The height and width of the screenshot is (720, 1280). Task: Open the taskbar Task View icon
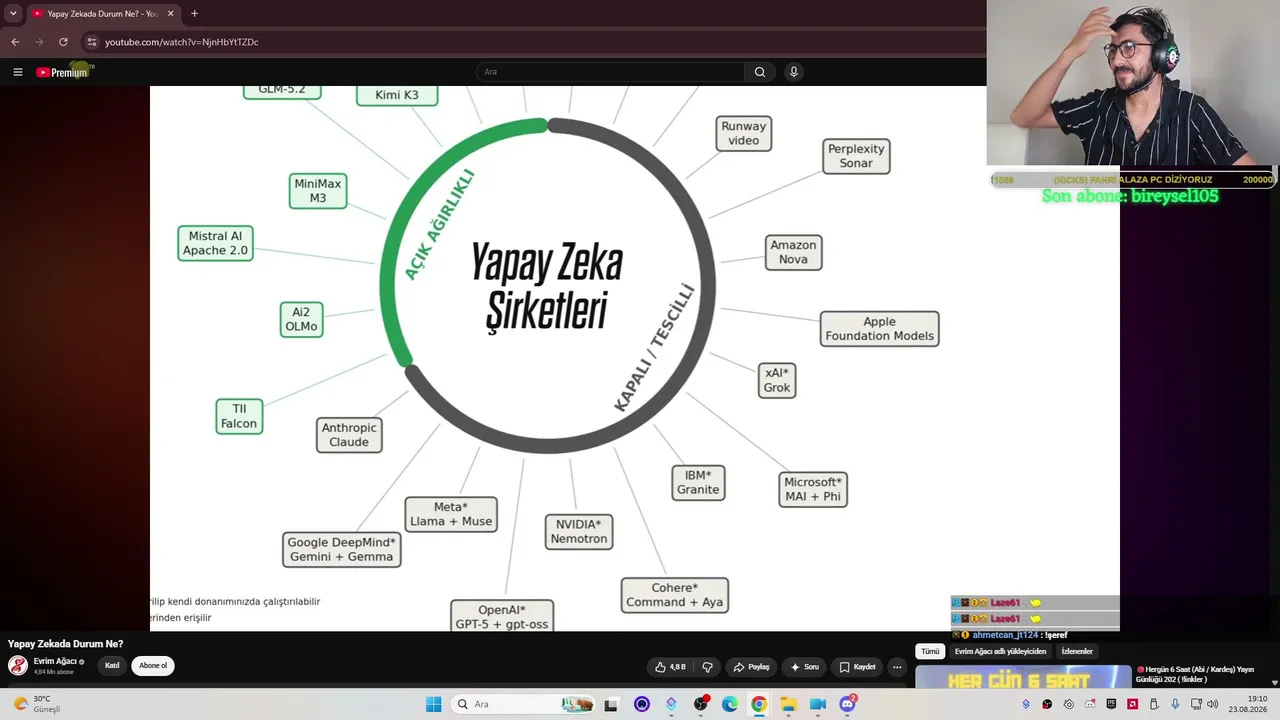(x=611, y=704)
